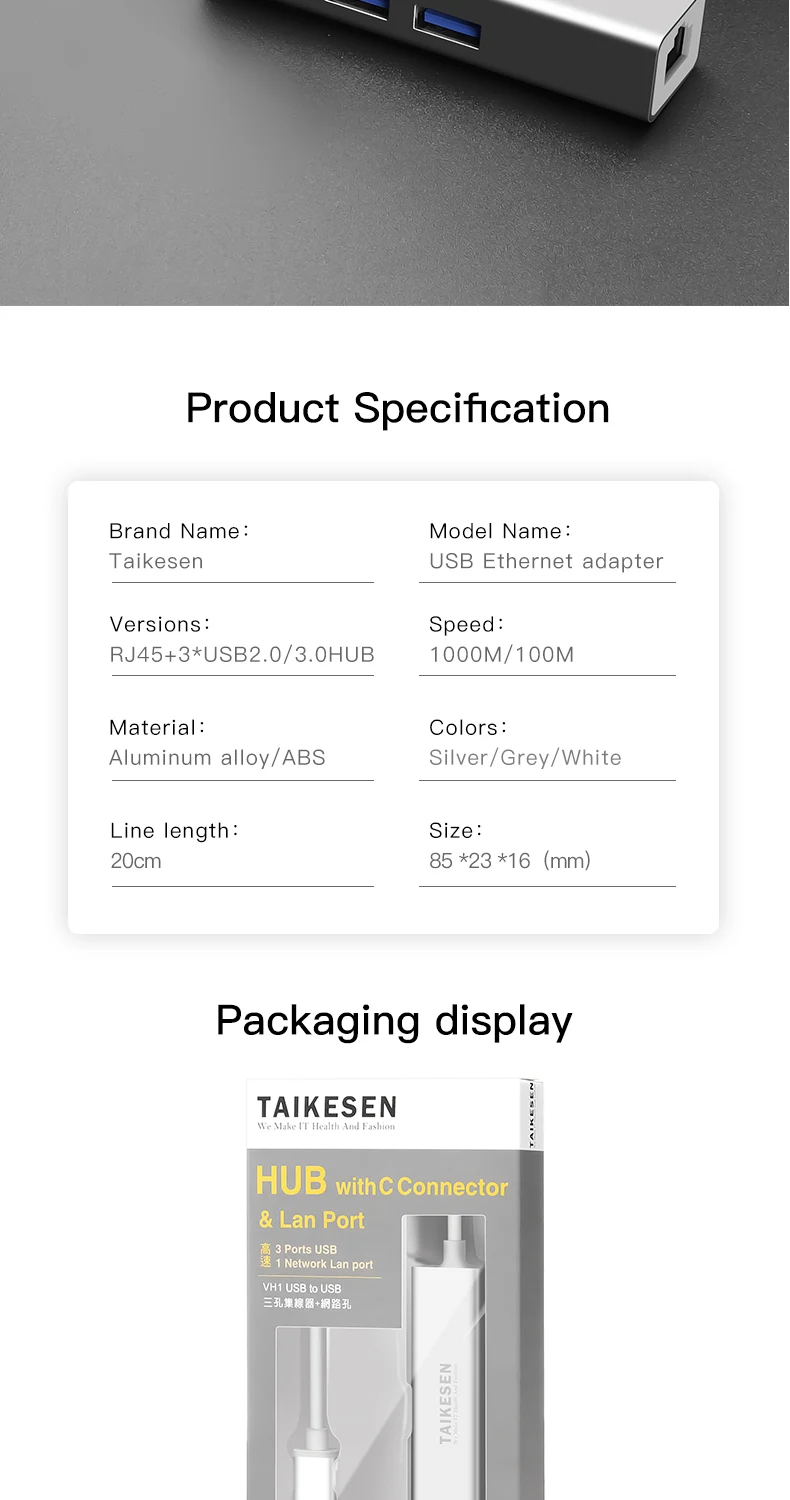Click the Taikesen brand value

[x=156, y=561]
